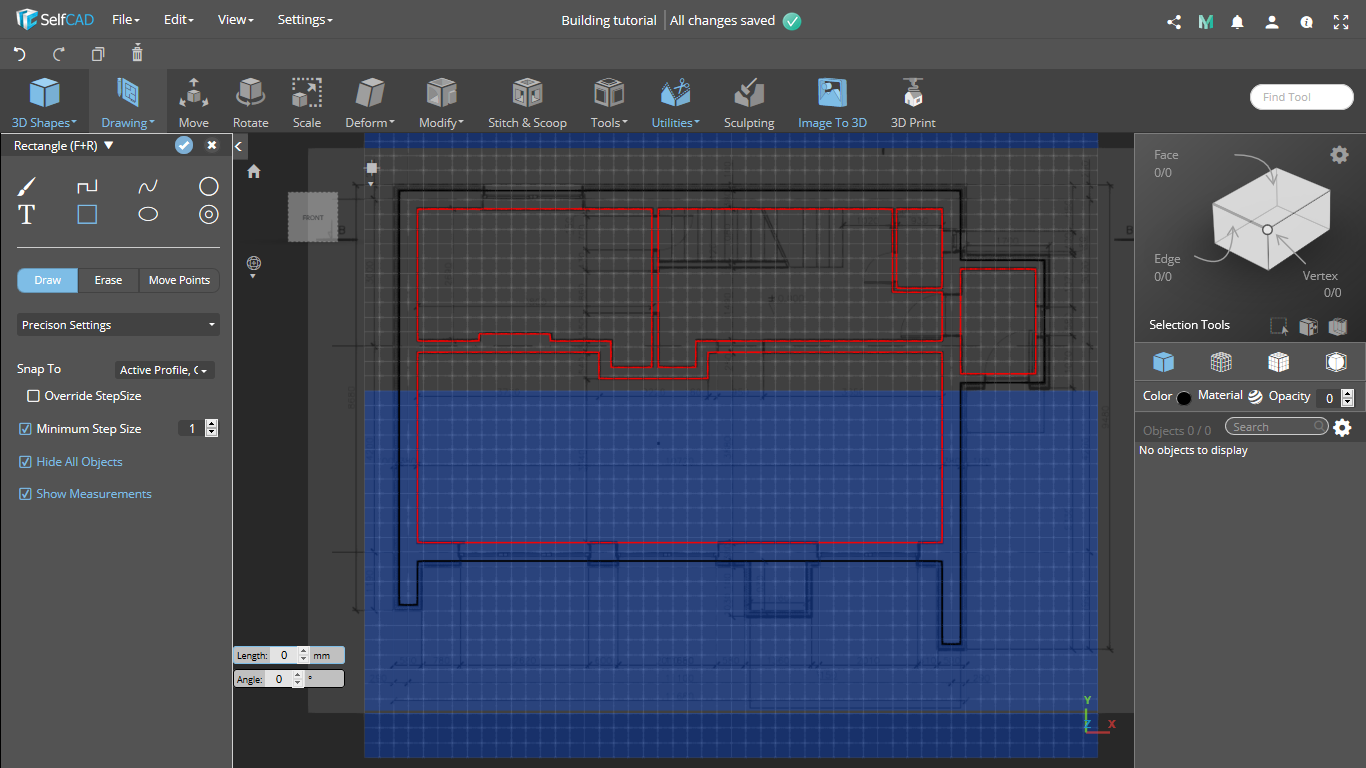
Task: Open the Sculpting tool
Action: pyautogui.click(x=749, y=103)
